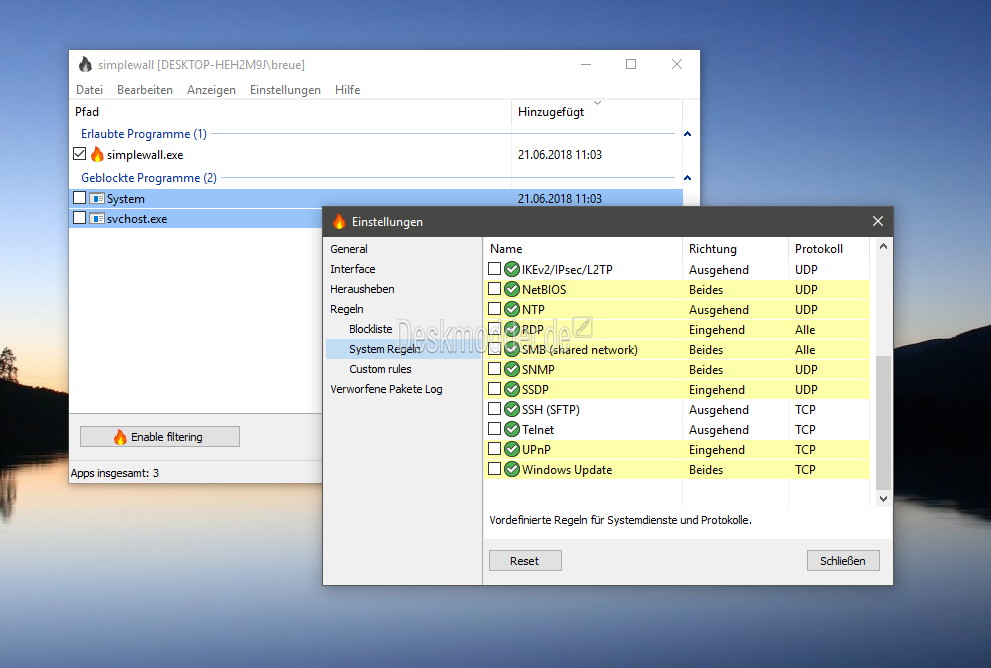Enable the NetBIOS rule checkbox
The height and width of the screenshot is (668, 991).
coord(494,289)
